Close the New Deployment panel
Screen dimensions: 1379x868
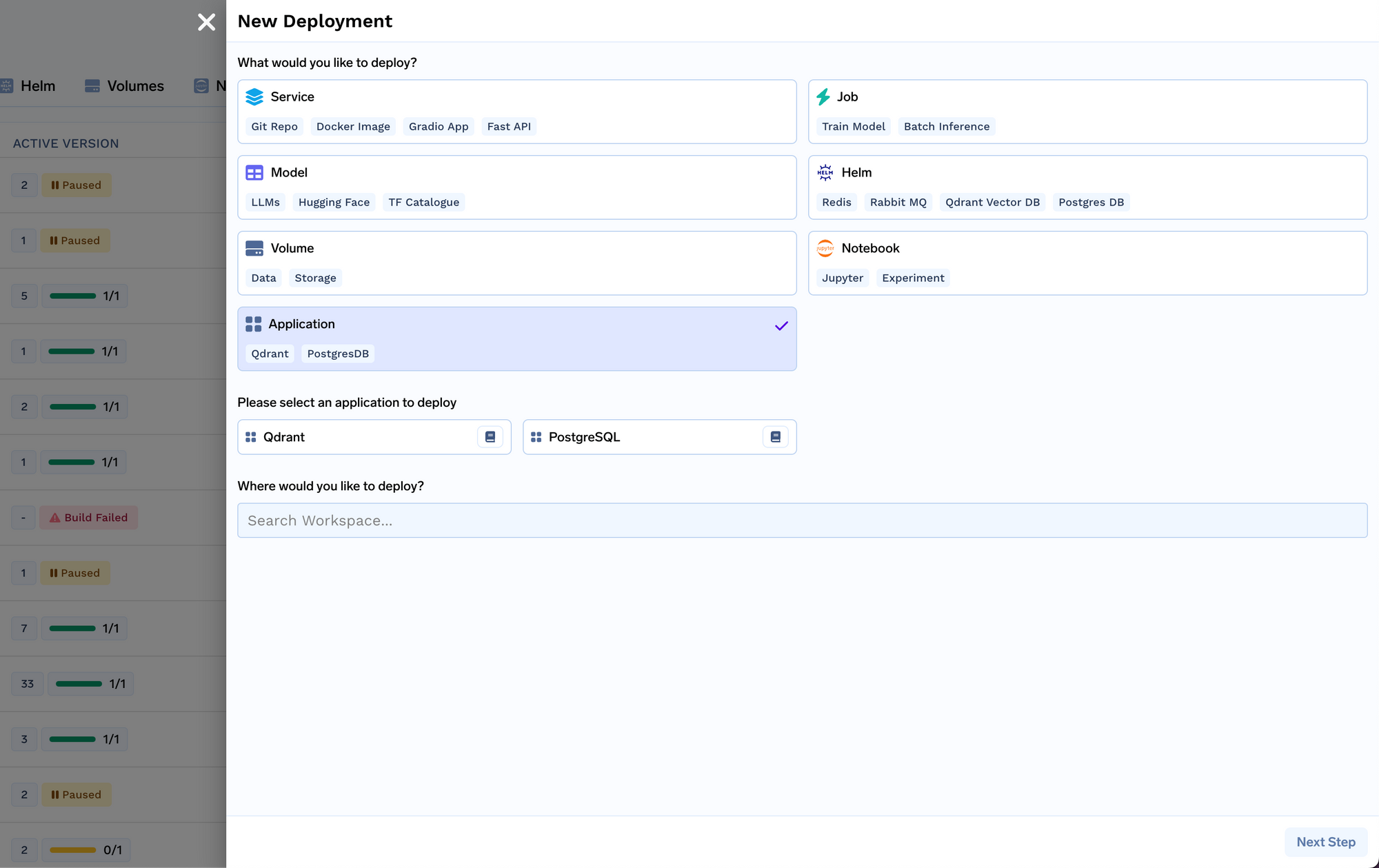tap(206, 22)
